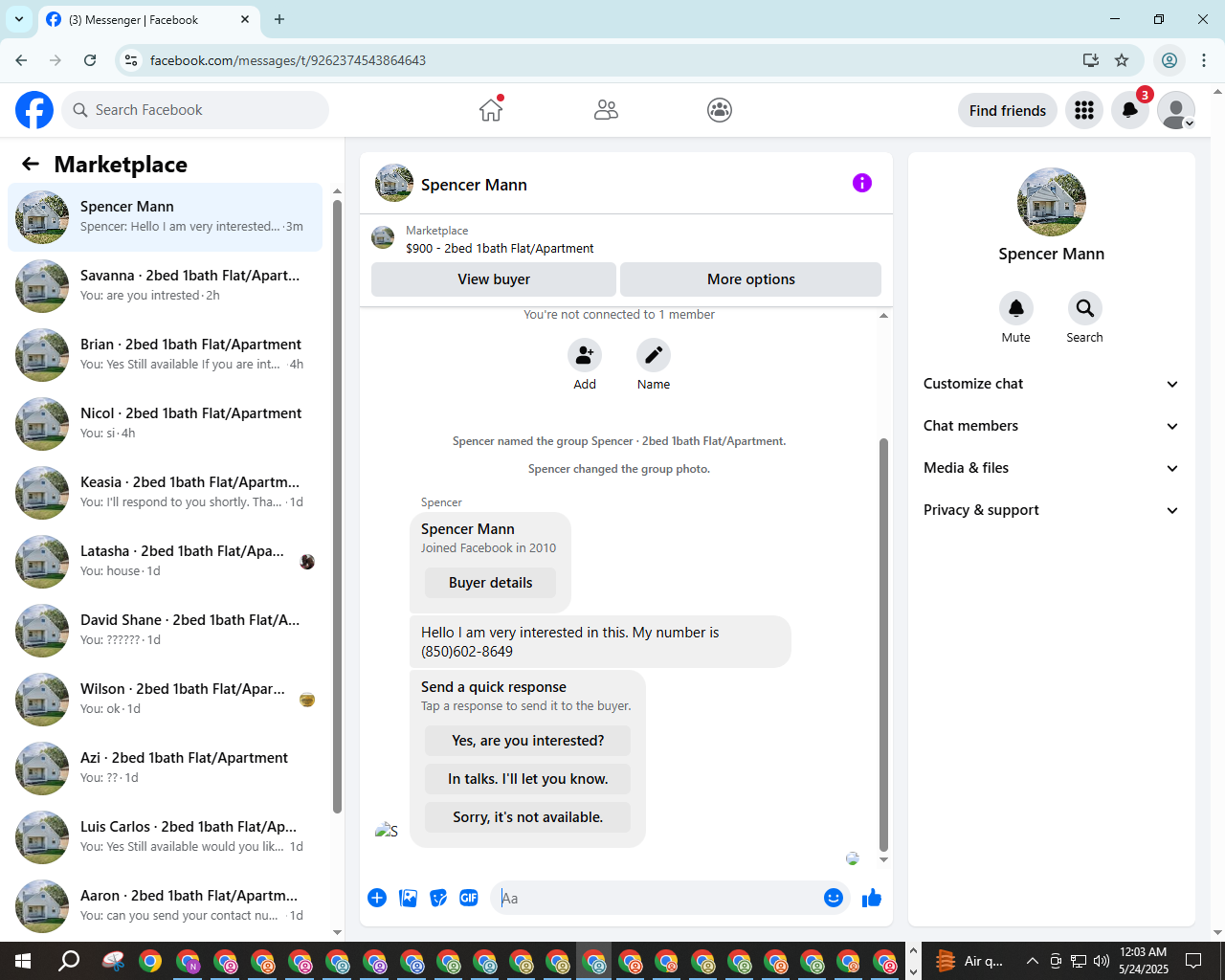The image size is (1225, 980).
Task: Bookmark this page with the star
Action: pyautogui.click(x=1122, y=60)
